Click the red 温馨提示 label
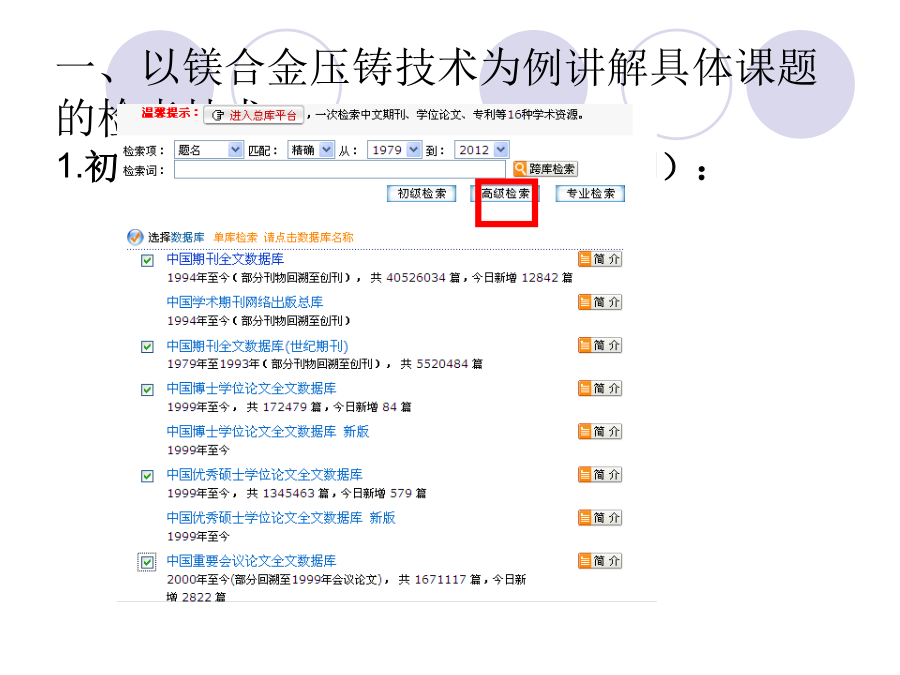Viewport: 900px width, 675px height. (x=170, y=112)
